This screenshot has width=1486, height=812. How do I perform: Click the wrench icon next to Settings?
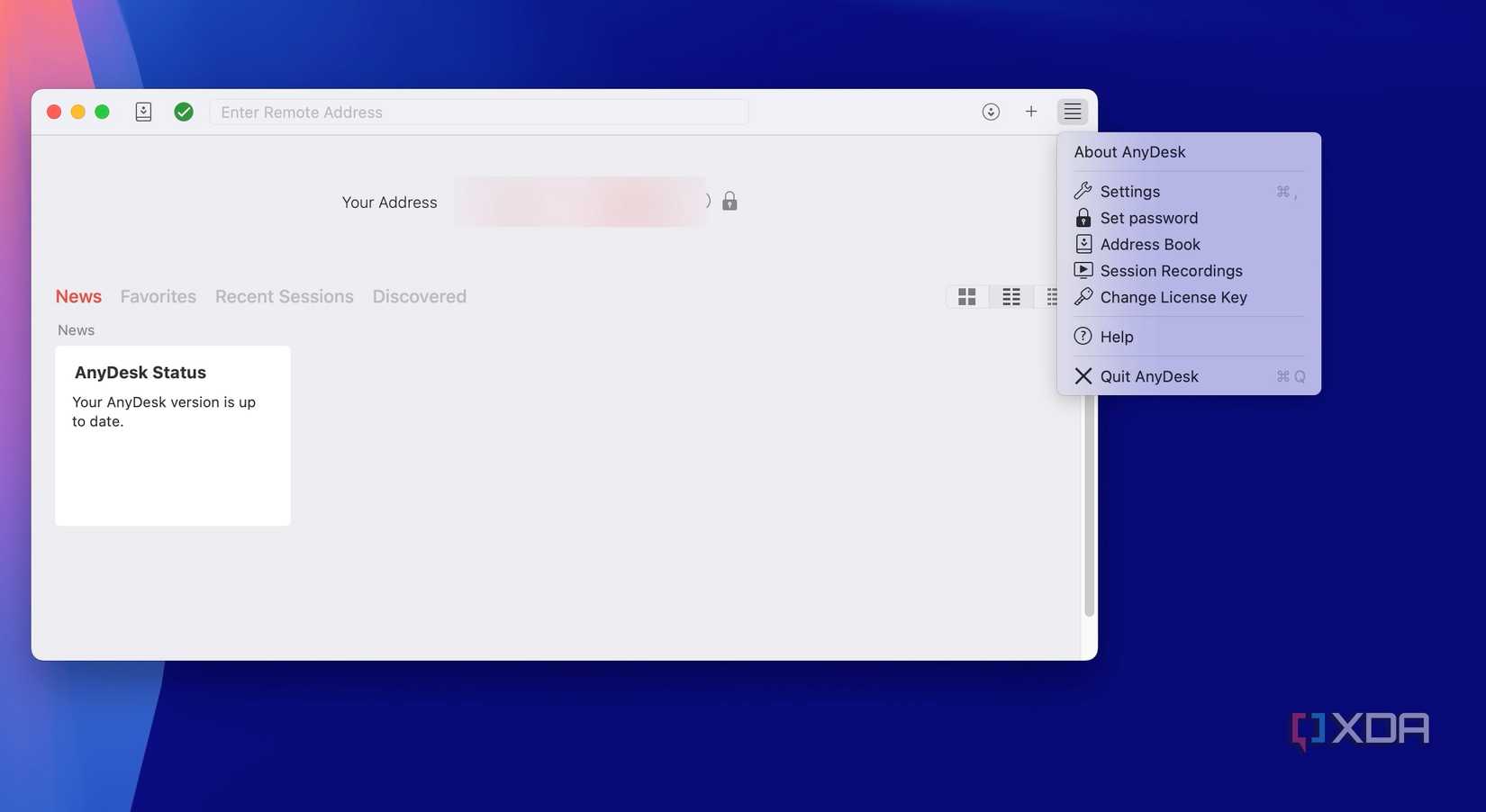click(1083, 191)
